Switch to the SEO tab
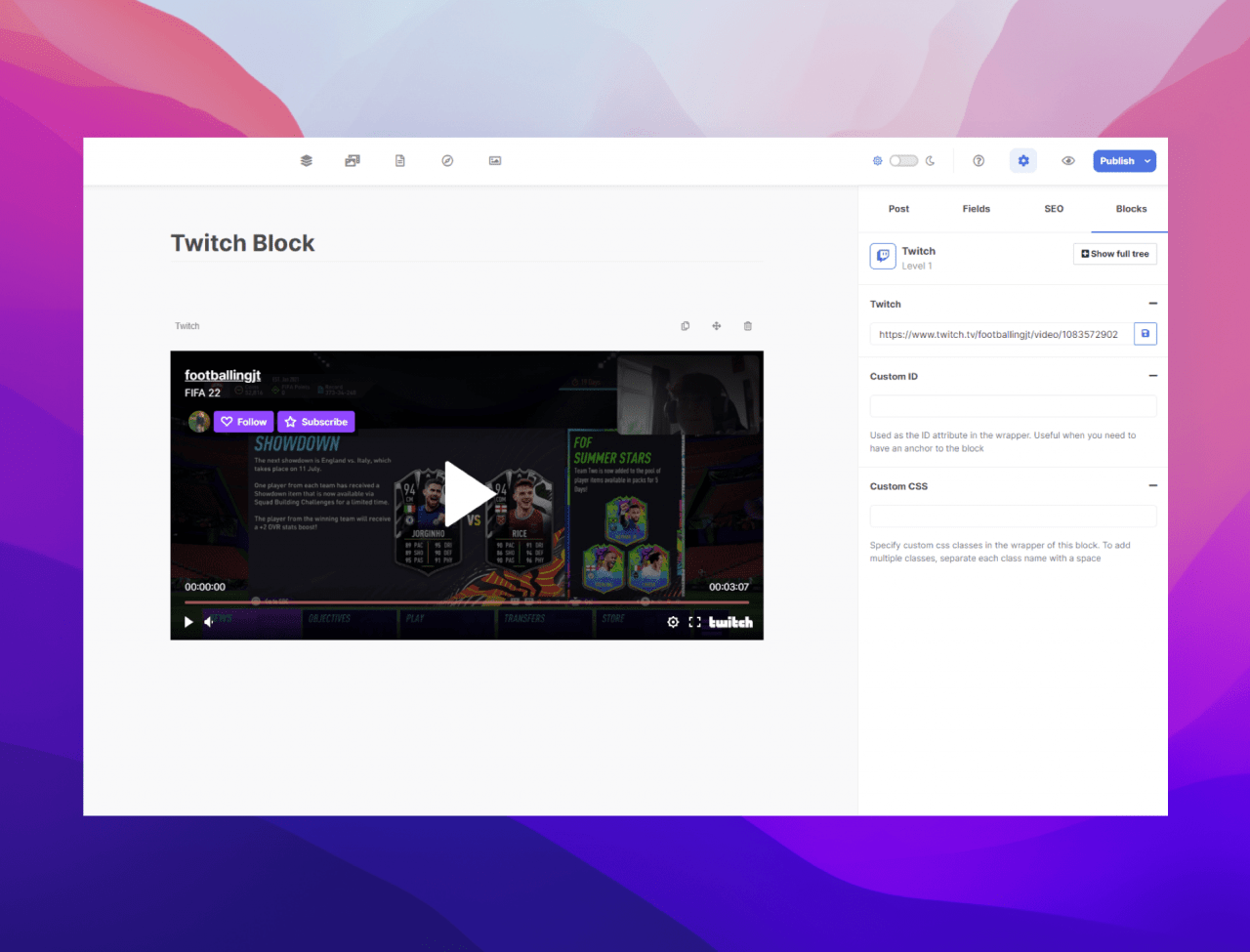This screenshot has height=952, width=1250. [1054, 209]
